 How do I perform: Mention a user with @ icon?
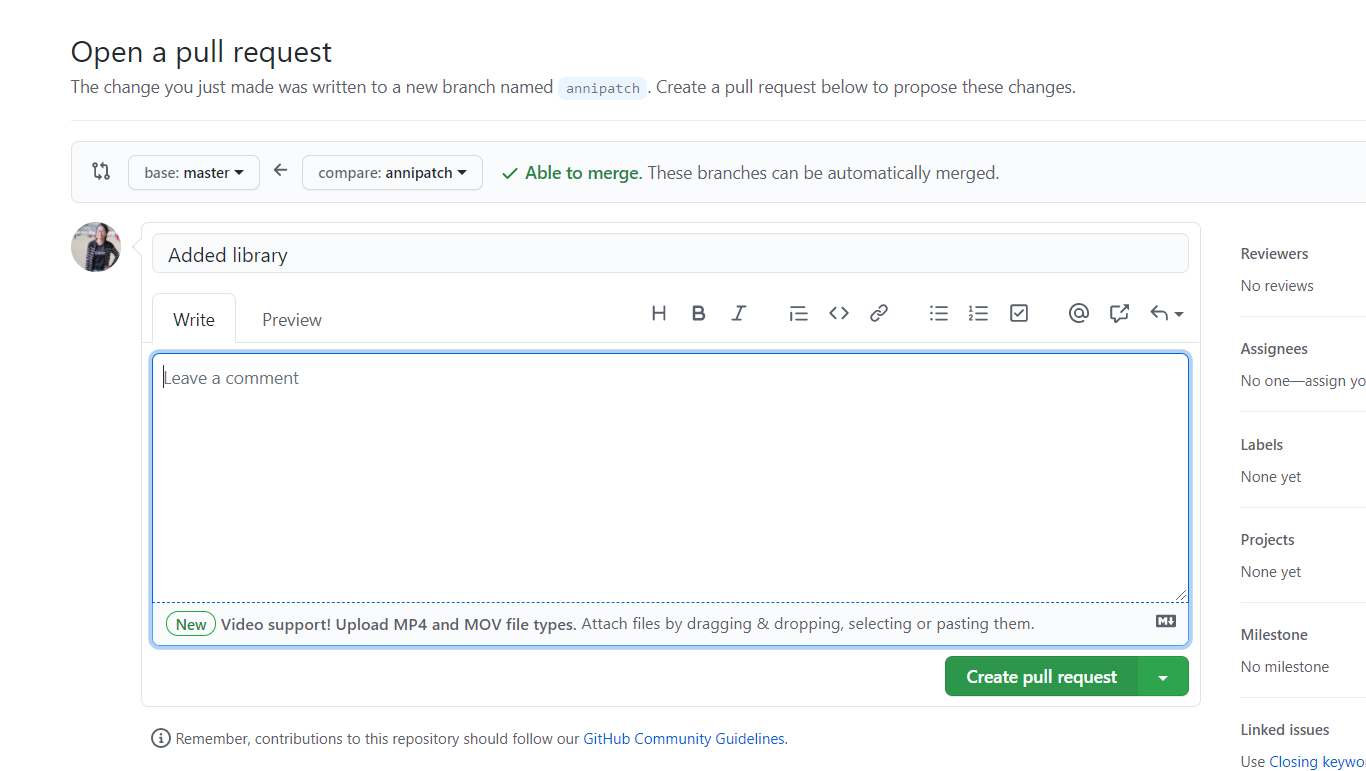coord(1078,314)
